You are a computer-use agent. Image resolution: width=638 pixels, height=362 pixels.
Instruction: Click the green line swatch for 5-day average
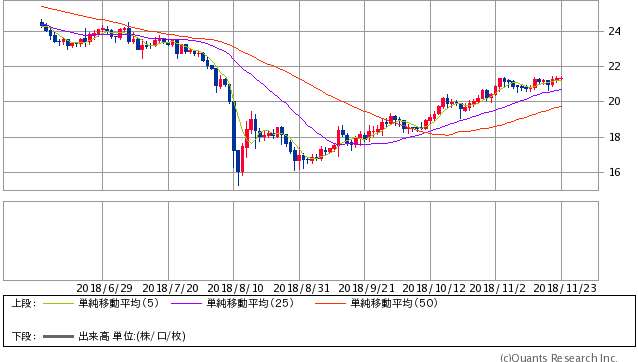point(58,303)
